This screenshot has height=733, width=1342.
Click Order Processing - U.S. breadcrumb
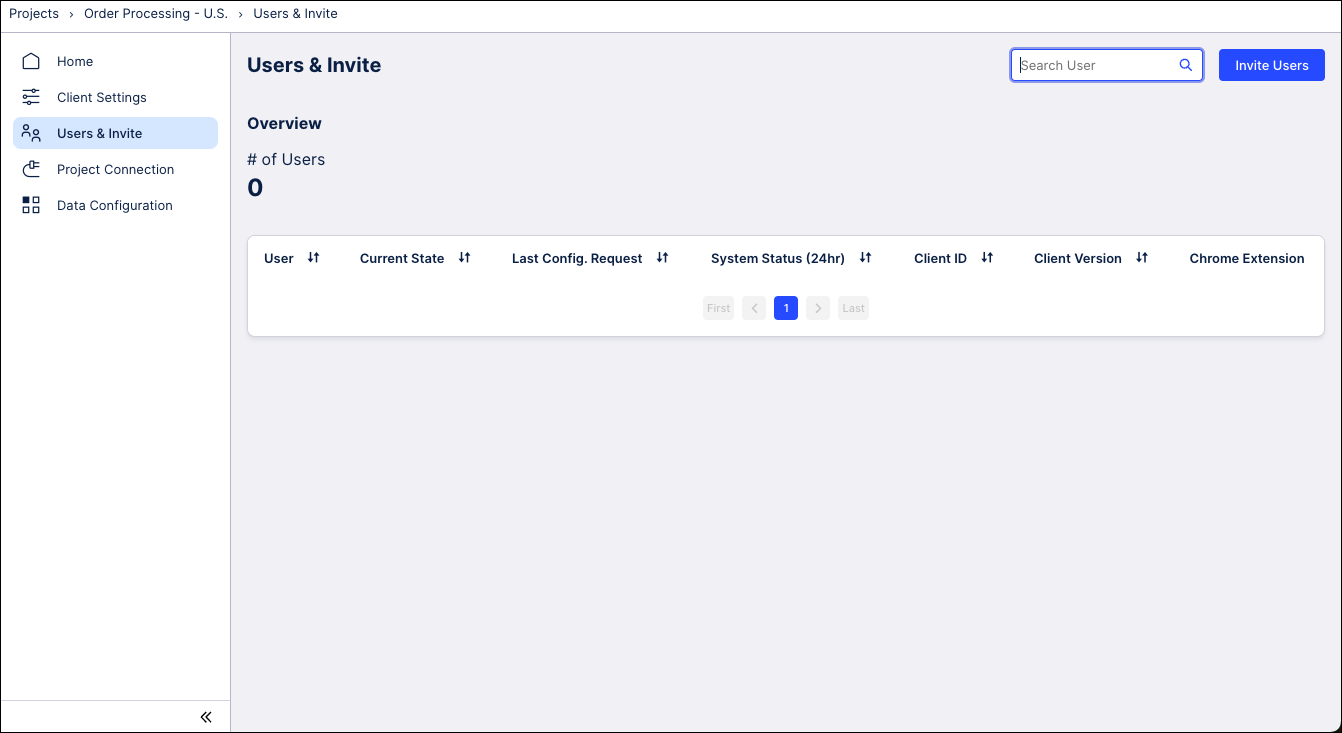click(156, 14)
